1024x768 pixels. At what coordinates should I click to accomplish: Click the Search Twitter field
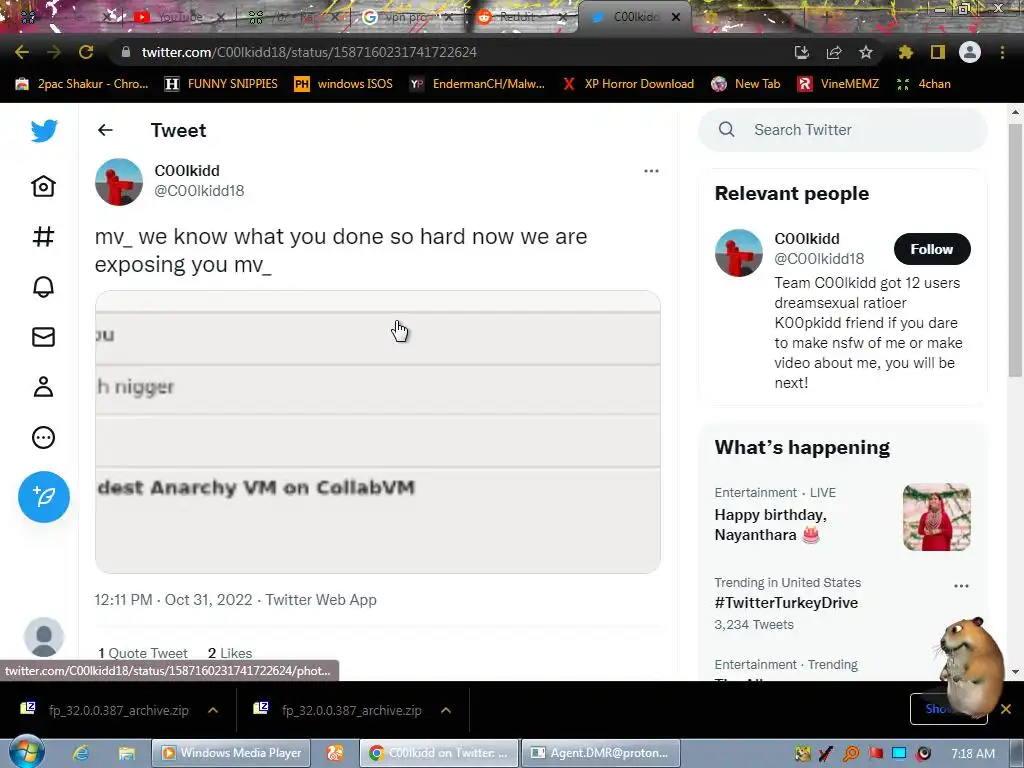click(x=842, y=130)
